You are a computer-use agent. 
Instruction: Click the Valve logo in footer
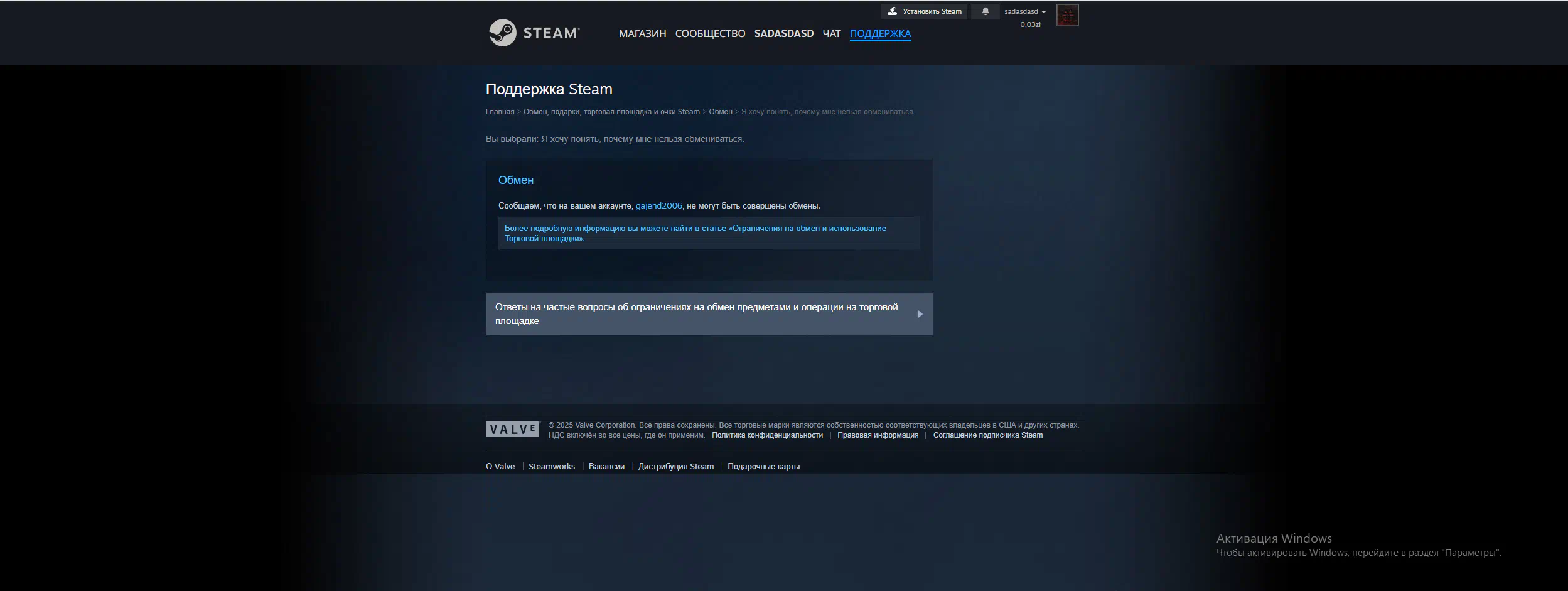click(513, 430)
